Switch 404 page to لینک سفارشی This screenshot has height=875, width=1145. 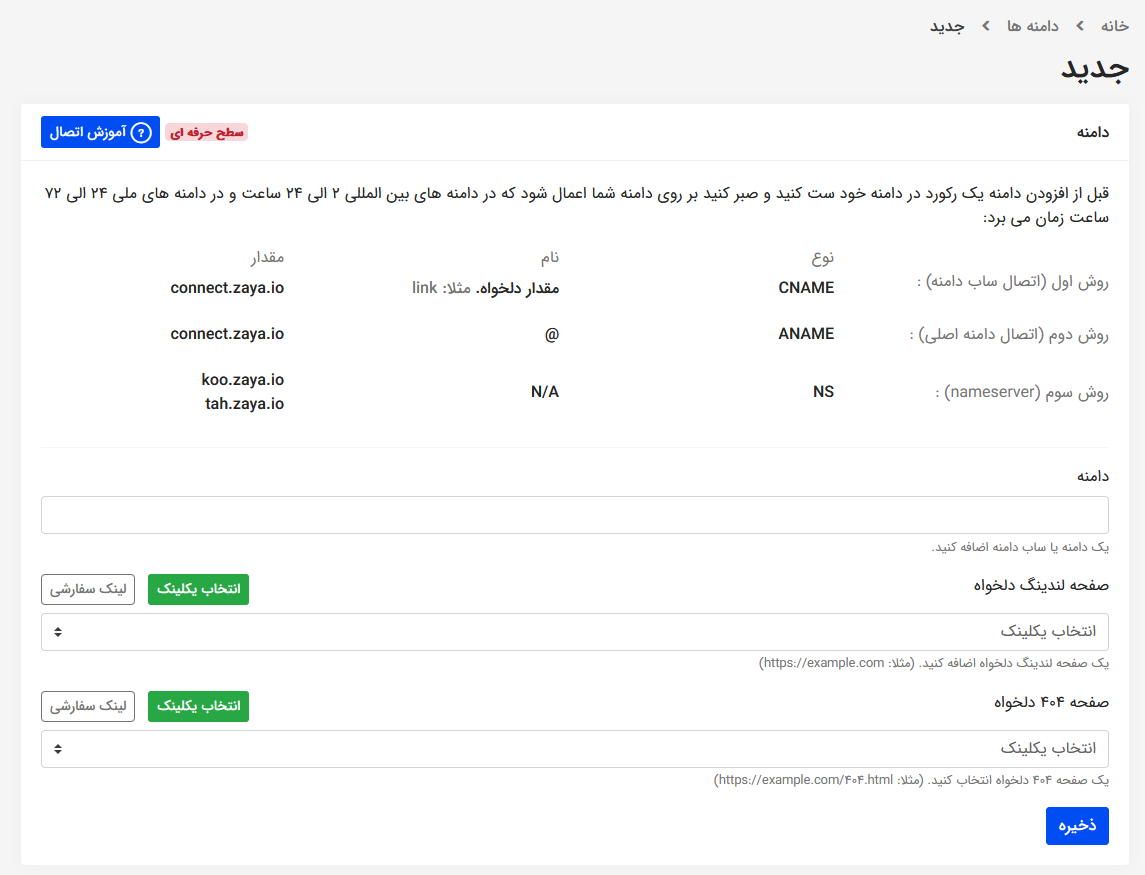tap(88, 707)
